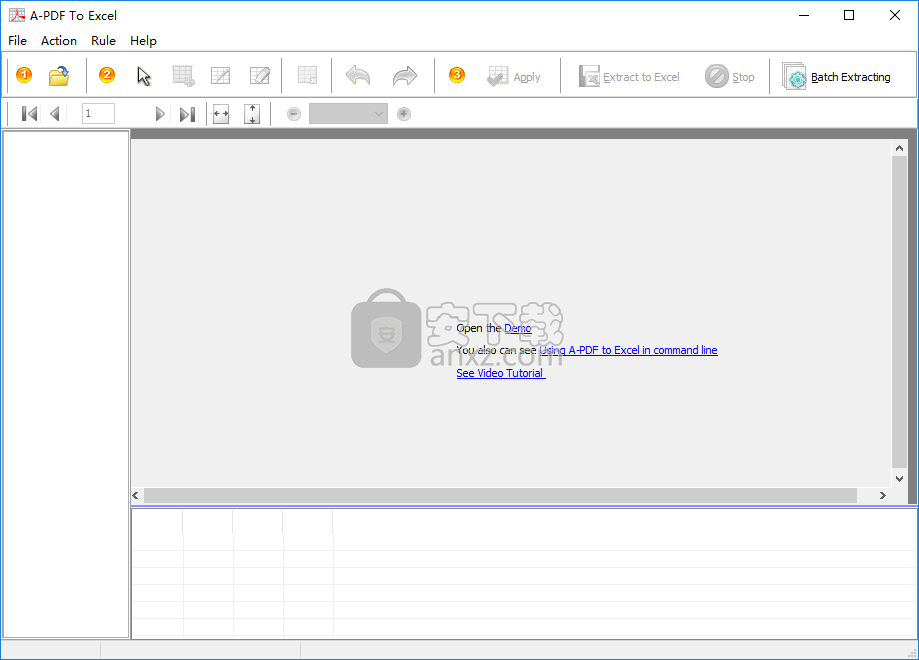
Task: Click the page number field
Action: pyautogui.click(x=98, y=114)
